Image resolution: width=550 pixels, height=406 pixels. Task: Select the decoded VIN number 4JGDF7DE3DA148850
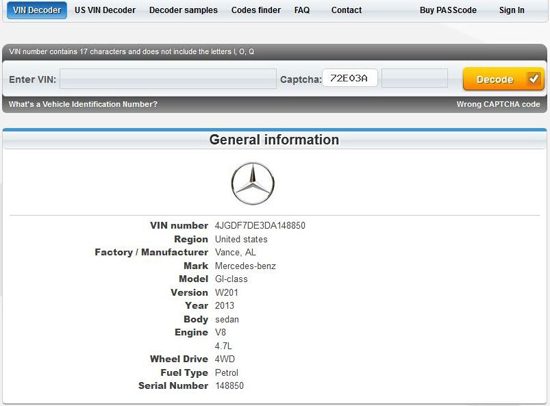click(260, 225)
